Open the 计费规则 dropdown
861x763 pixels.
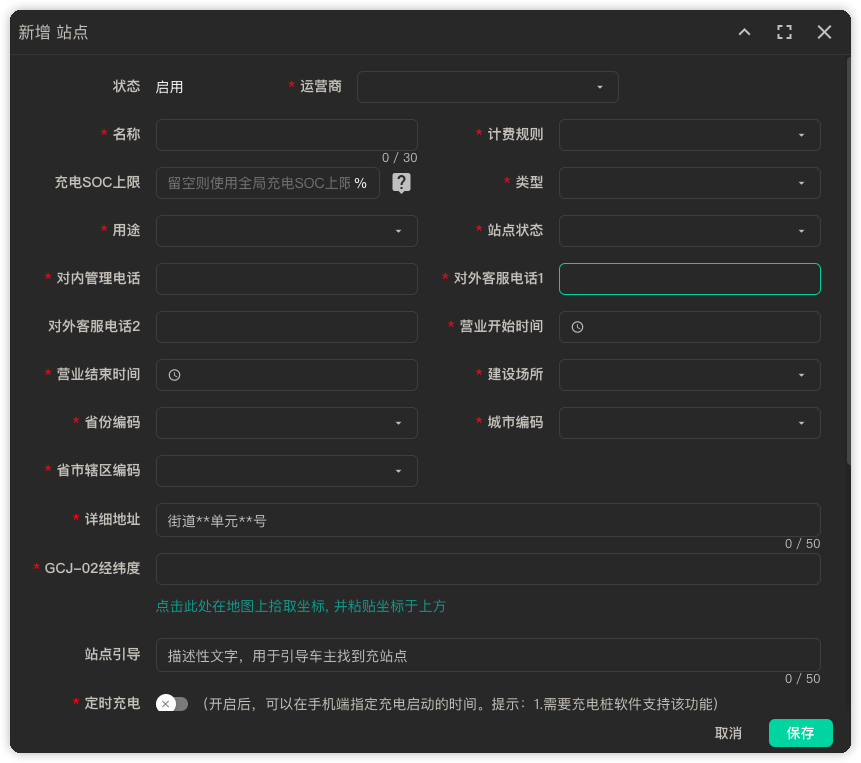[x=690, y=135]
